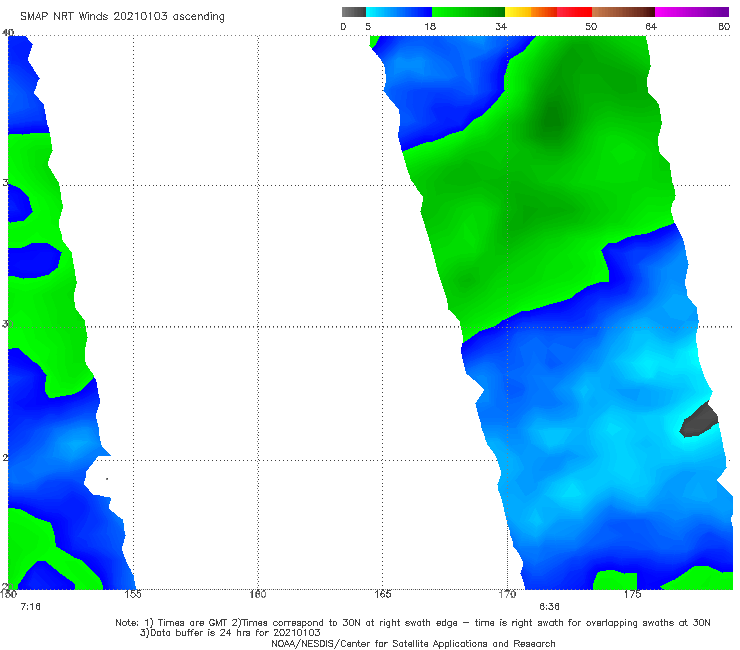Image resolution: width=740 pixels, height=650 pixels.
Task: Click the color bar label '18'
Action: click(x=430, y=26)
